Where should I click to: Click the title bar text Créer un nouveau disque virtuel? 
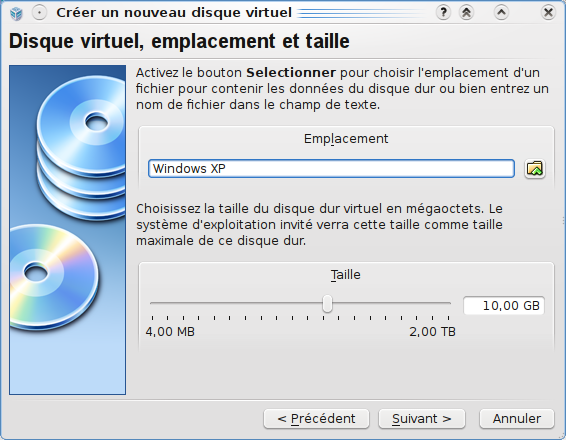click(x=174, y=13)
